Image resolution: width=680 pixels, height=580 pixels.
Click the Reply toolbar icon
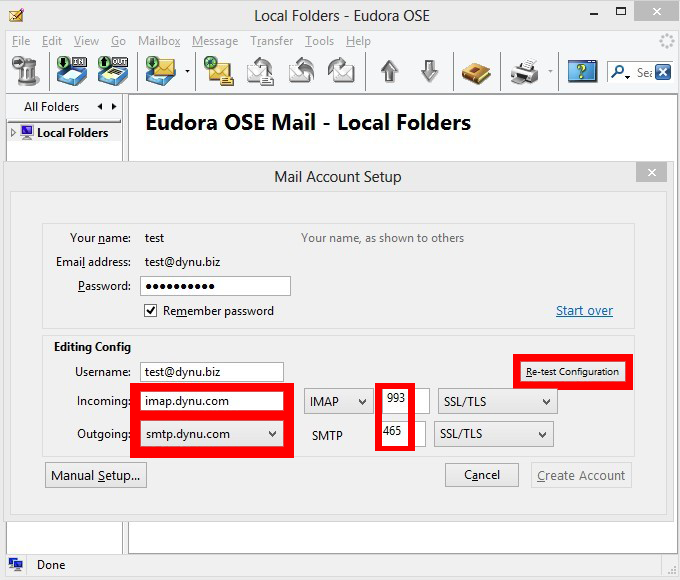tap(260, 71)
